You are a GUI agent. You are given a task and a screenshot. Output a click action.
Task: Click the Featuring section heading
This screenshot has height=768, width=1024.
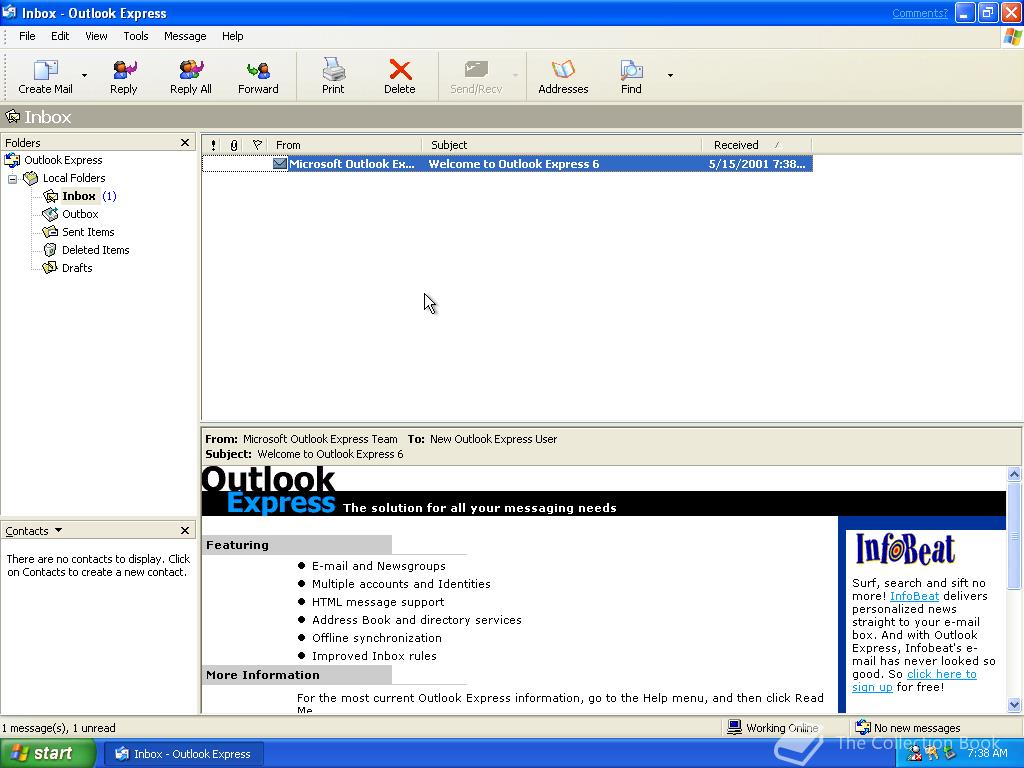click(x=237, y=545)
